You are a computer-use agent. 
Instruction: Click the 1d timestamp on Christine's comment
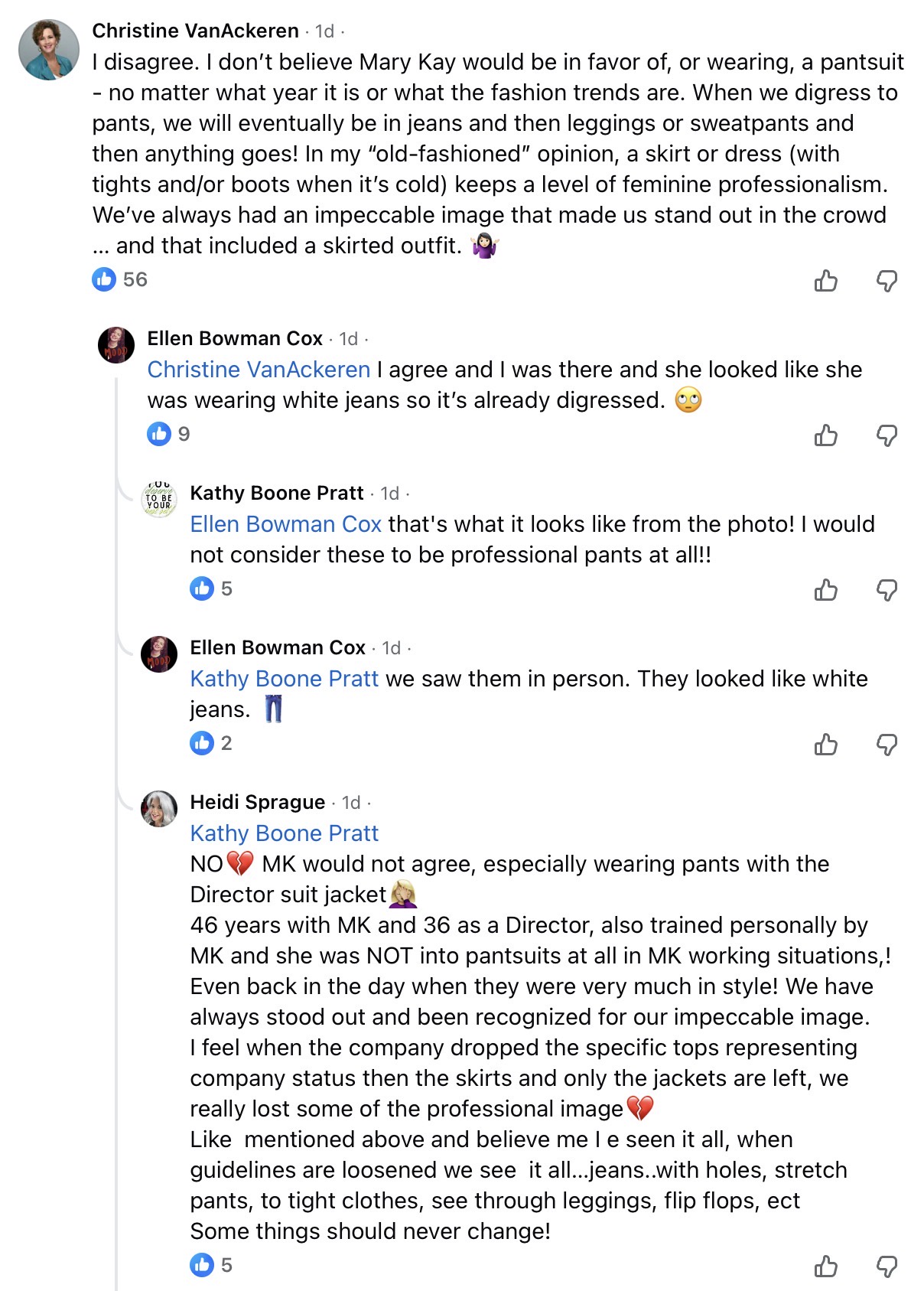pos(325,31)
